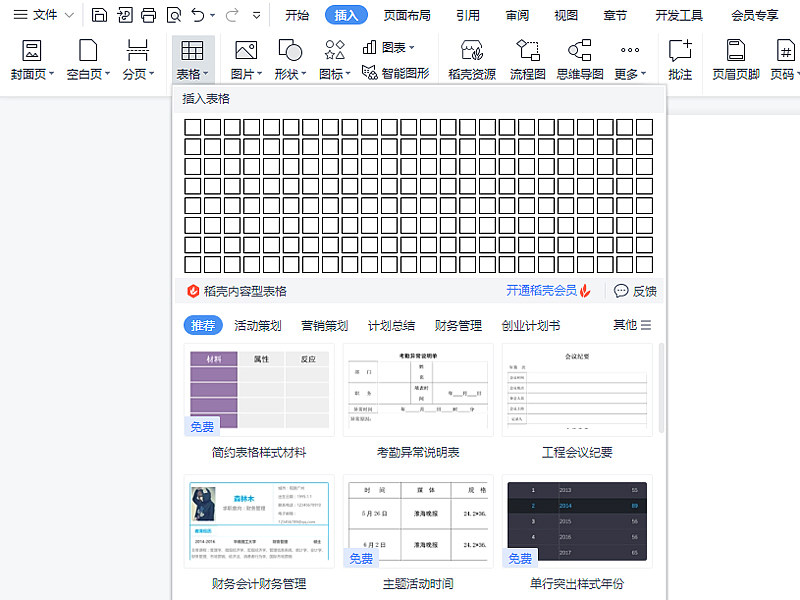
Task: Select the 创业计划书 template category
Action: pyautogui.click(x=531, y=325)
